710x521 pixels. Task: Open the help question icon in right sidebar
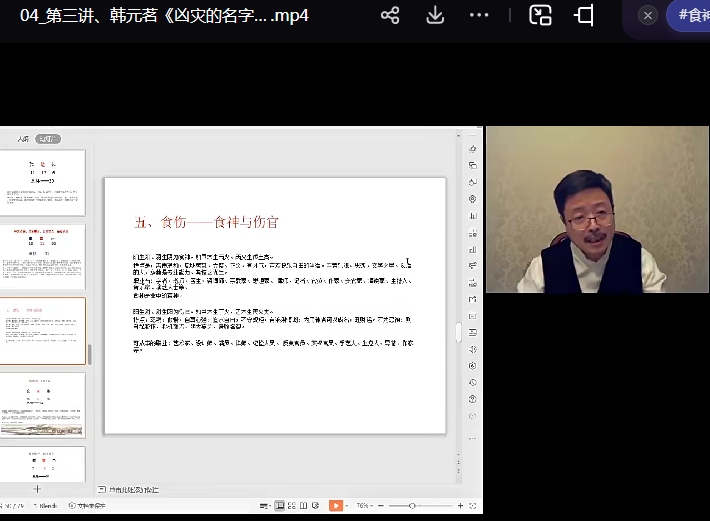[x=473, y=399]
